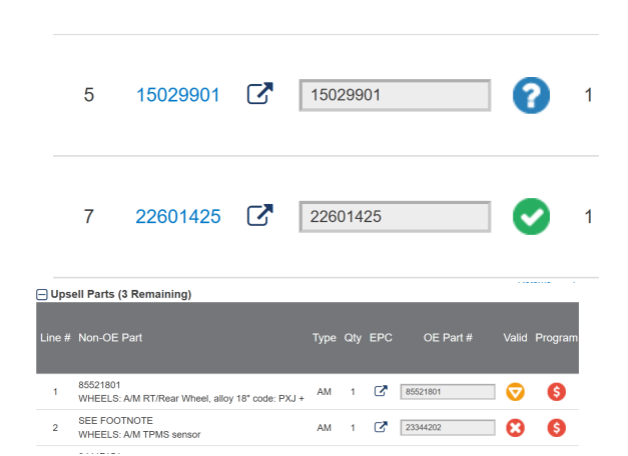Click the OE Part # column header
628x456 pixels.
click(448, 338)
